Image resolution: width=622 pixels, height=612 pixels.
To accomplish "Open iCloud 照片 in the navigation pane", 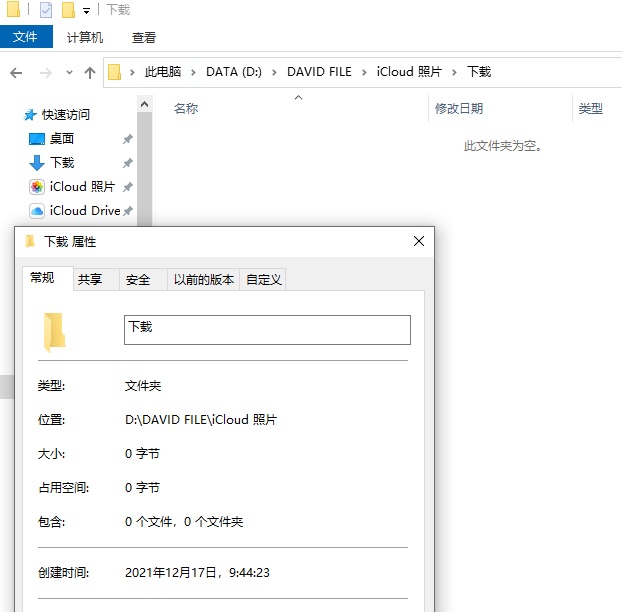I will (83, 186).
